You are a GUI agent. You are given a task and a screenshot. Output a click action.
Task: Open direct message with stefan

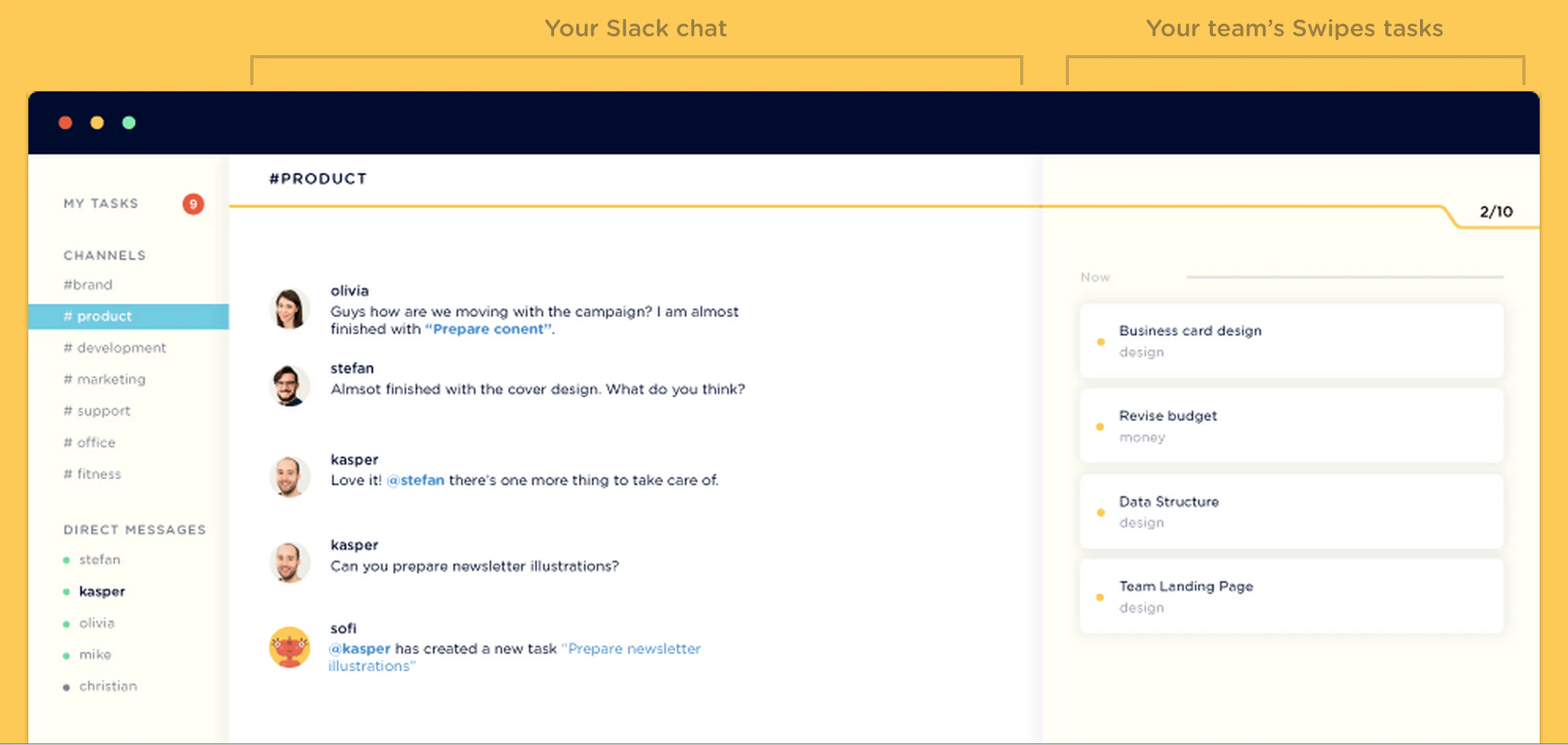100,559
